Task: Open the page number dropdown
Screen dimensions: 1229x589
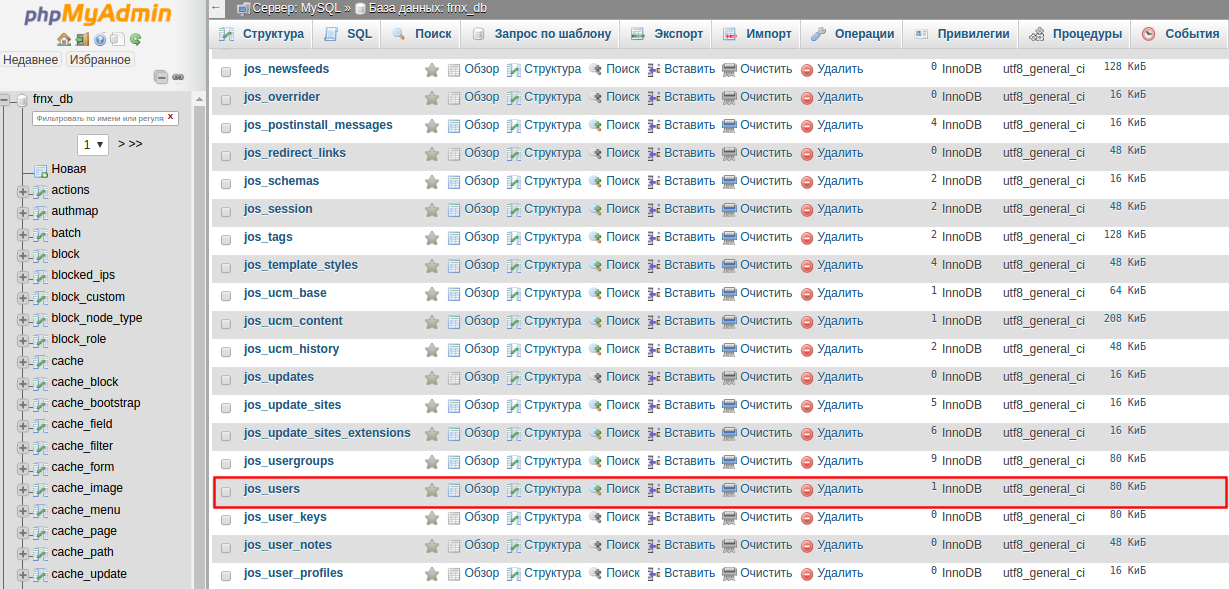Action: pos(93,144)
